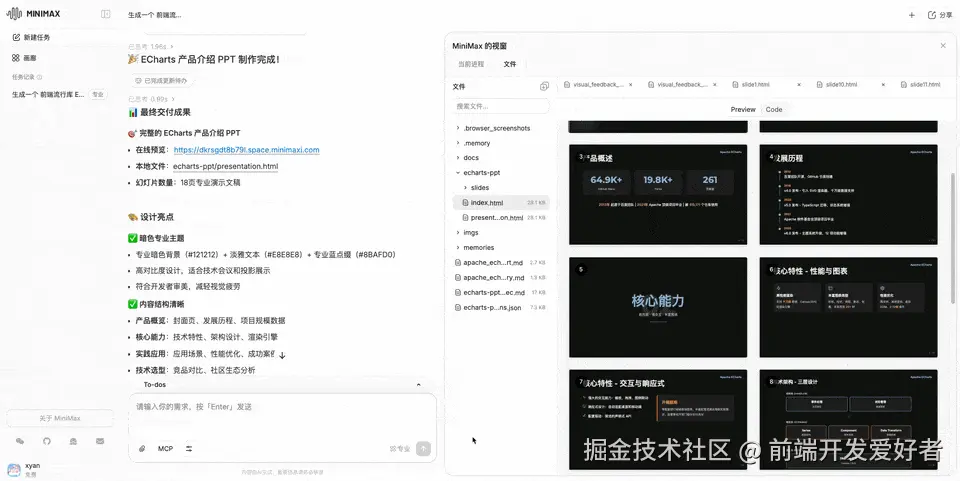Click the copy files icon in file panel

pyautogui.click(x=544, y=87)
